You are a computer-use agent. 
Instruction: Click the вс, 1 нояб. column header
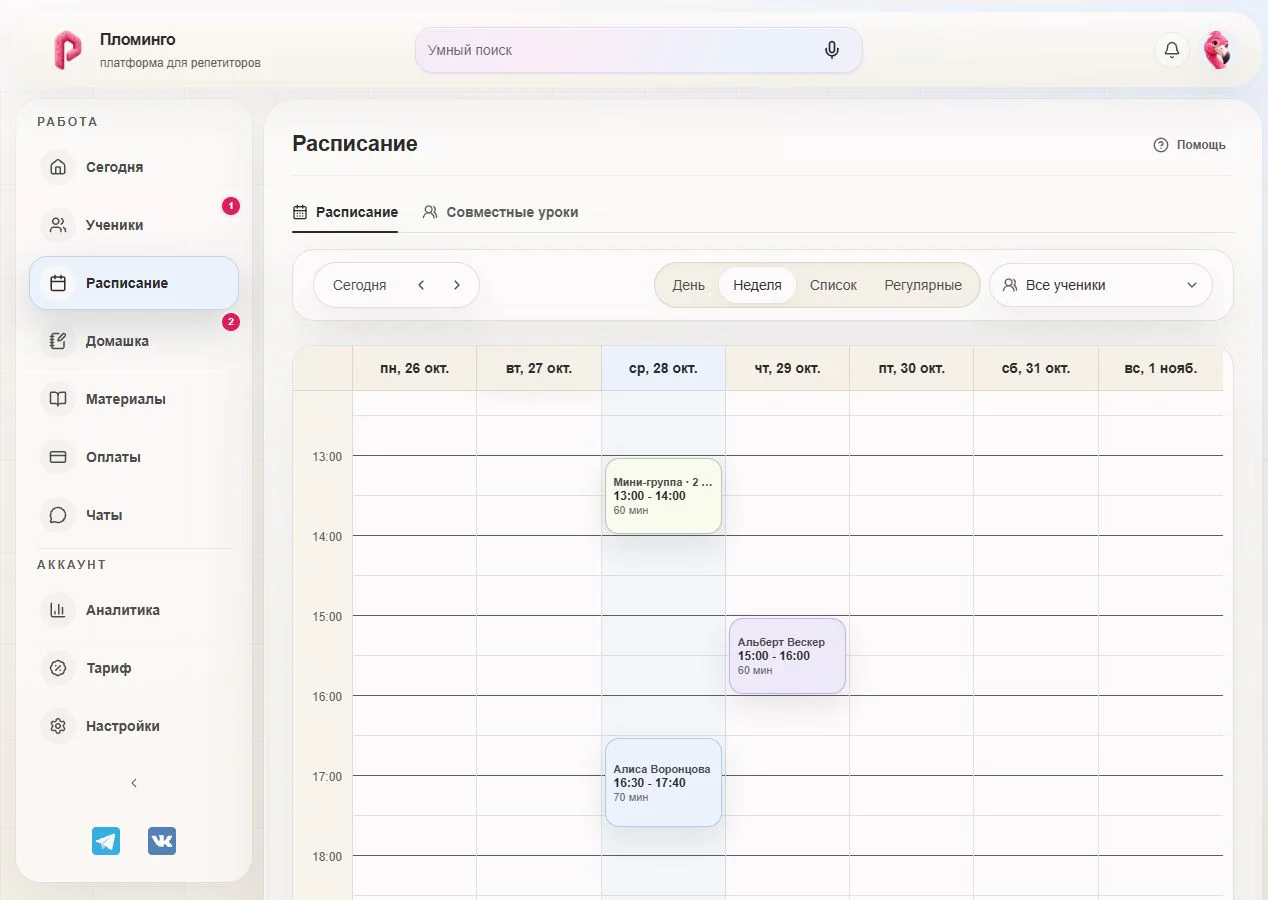pos(1160,368)
